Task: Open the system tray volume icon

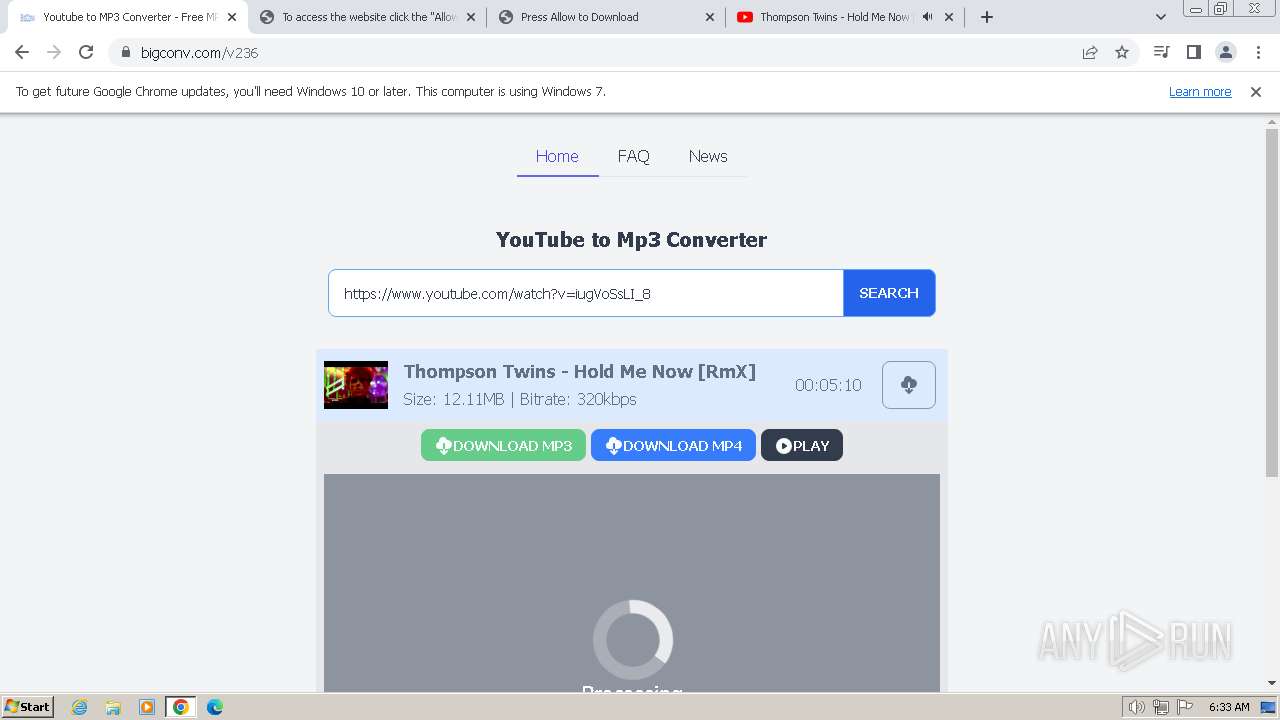Action: [1136, 707]
